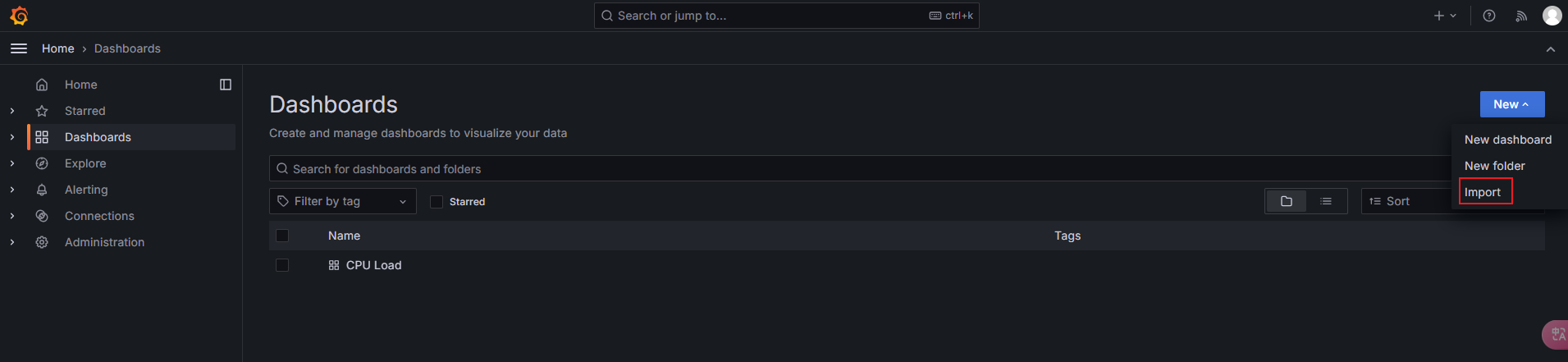Switch to list view layout
The width and height of the screenshot is (1568, 362).
1326,201
